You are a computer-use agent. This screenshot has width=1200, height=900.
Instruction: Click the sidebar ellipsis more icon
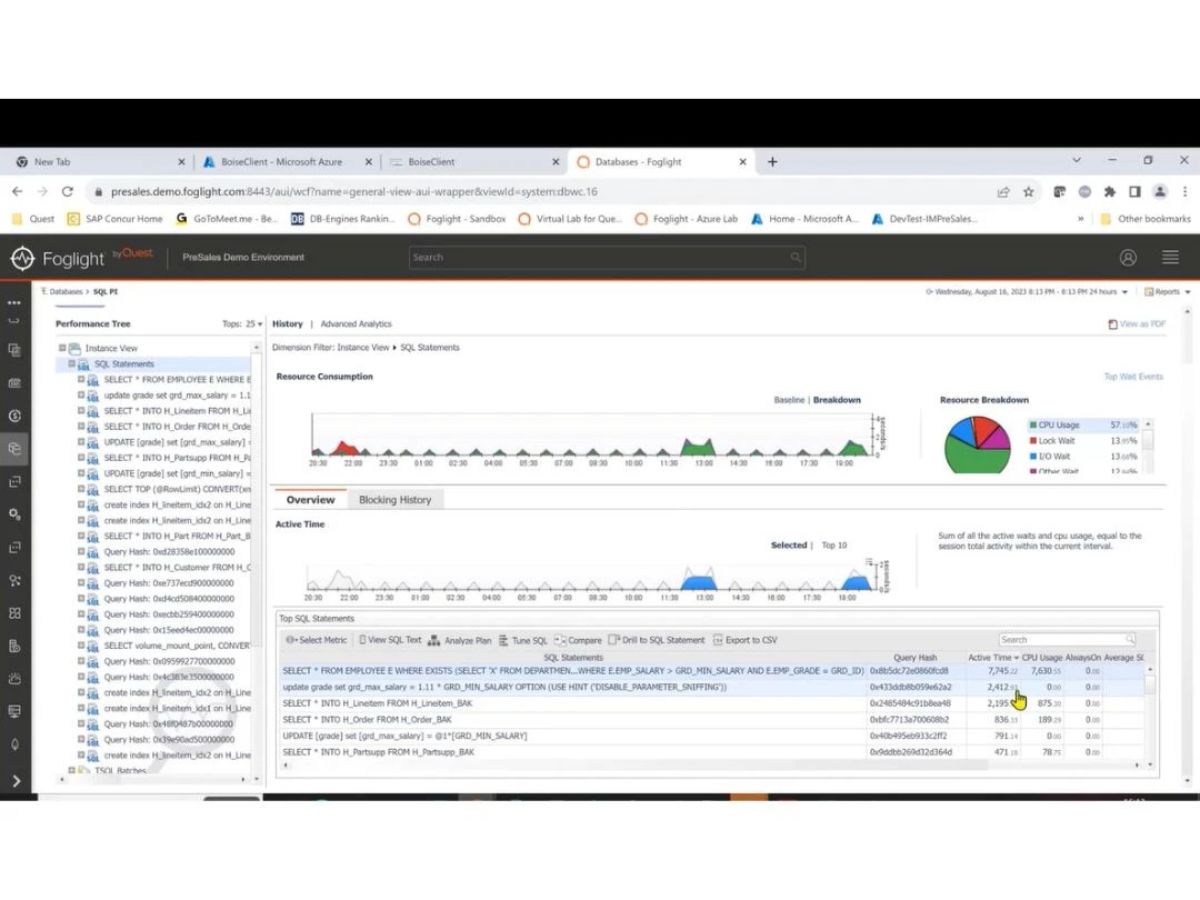click(x=14, y=302)
